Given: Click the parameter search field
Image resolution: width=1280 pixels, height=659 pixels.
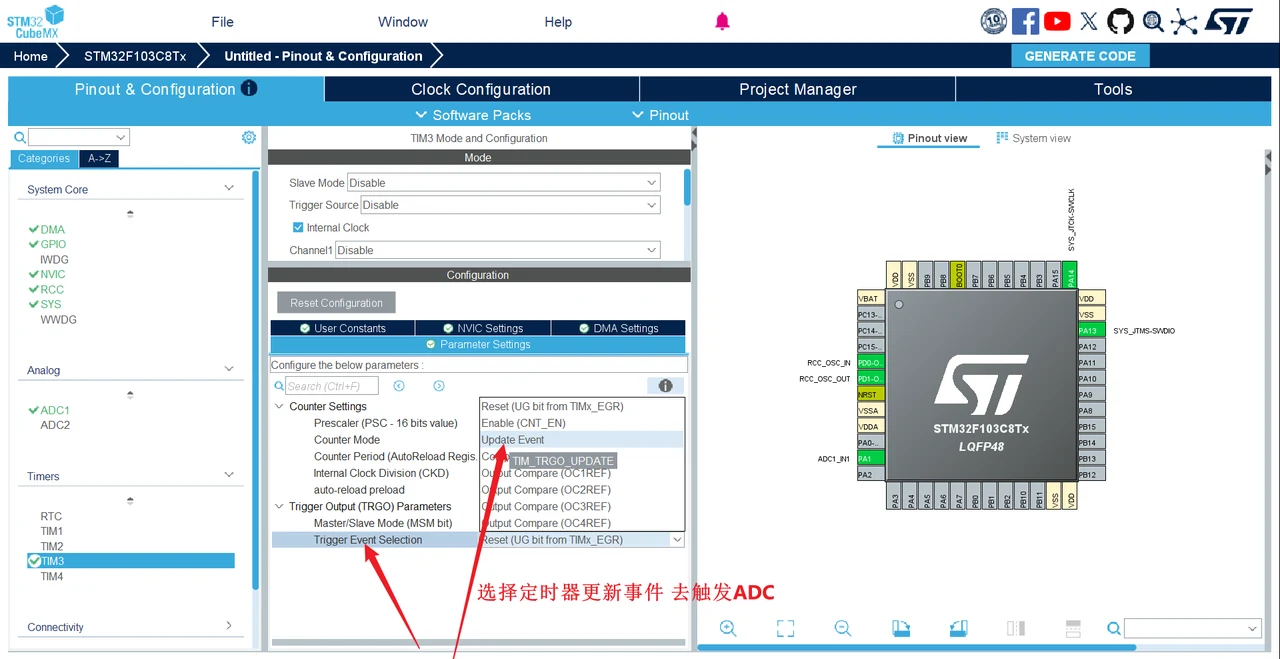Looking at the screenshot, I should pyautogui.click(x=331, y=386).
